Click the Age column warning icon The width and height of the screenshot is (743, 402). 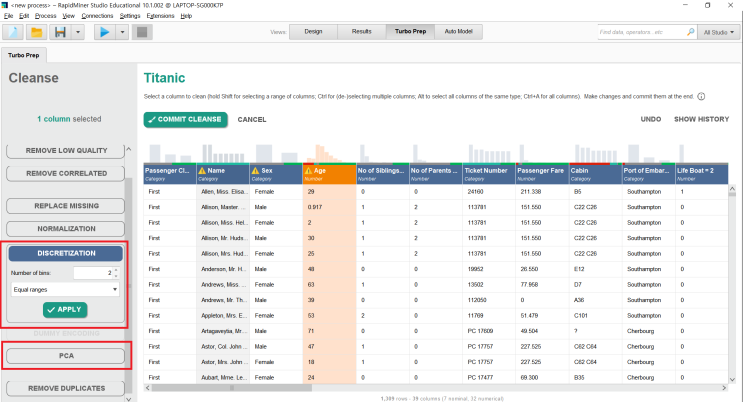tap(308, 171)
